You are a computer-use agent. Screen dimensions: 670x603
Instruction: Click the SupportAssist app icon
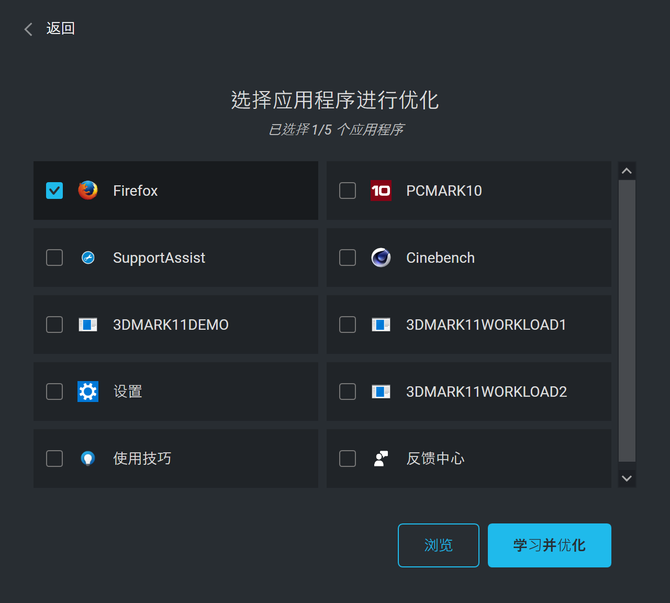[x=88, y=257]
